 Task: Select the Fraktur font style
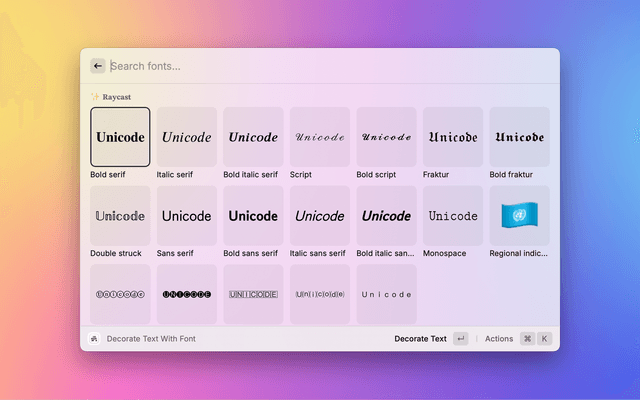tap(453, 137)
